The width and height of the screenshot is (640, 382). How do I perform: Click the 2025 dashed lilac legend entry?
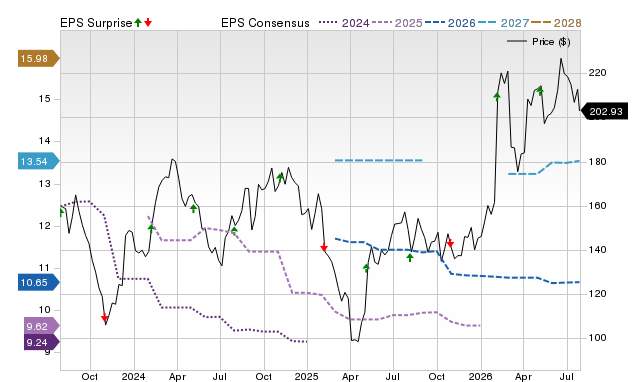(397, 23)
